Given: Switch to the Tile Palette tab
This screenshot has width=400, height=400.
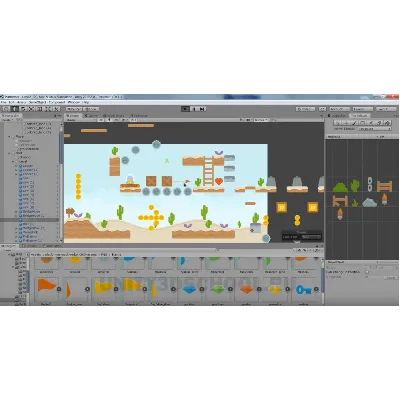Looking at the screenshot, I should point(359,116).
